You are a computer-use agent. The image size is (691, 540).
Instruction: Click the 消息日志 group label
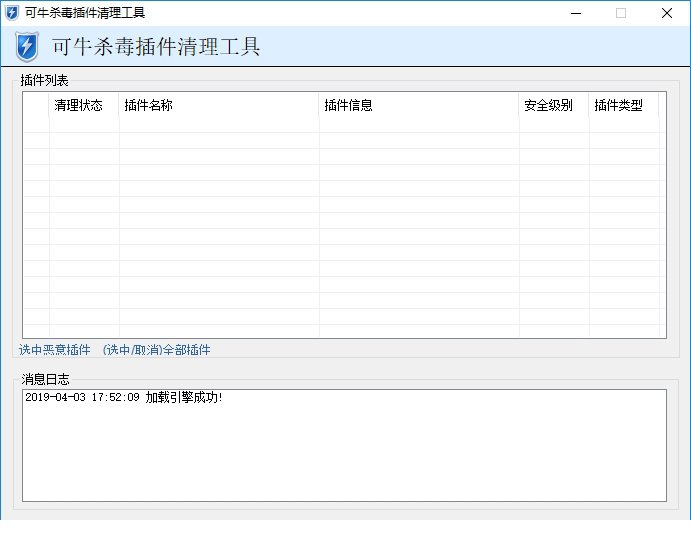click(x=45, y=379)
